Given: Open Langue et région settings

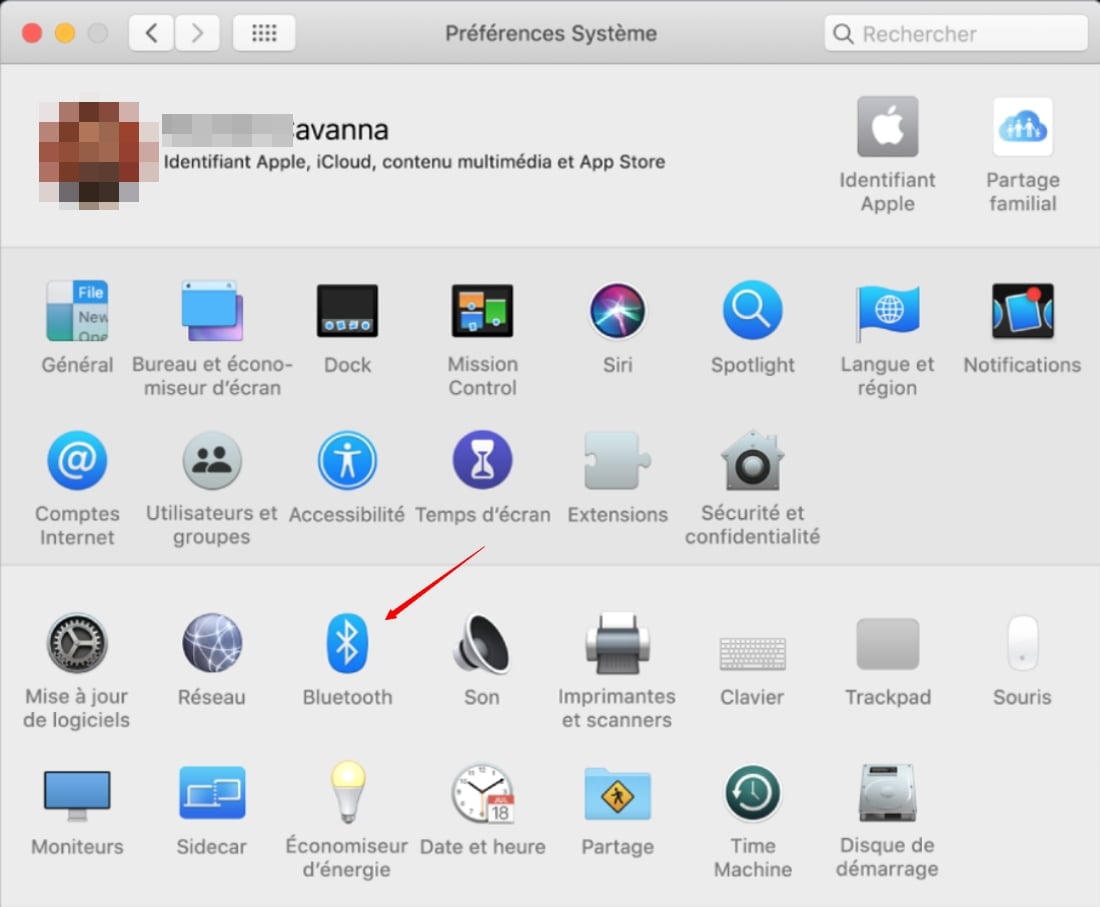Looking at the screenshot, I should click(x=887, y=311).
